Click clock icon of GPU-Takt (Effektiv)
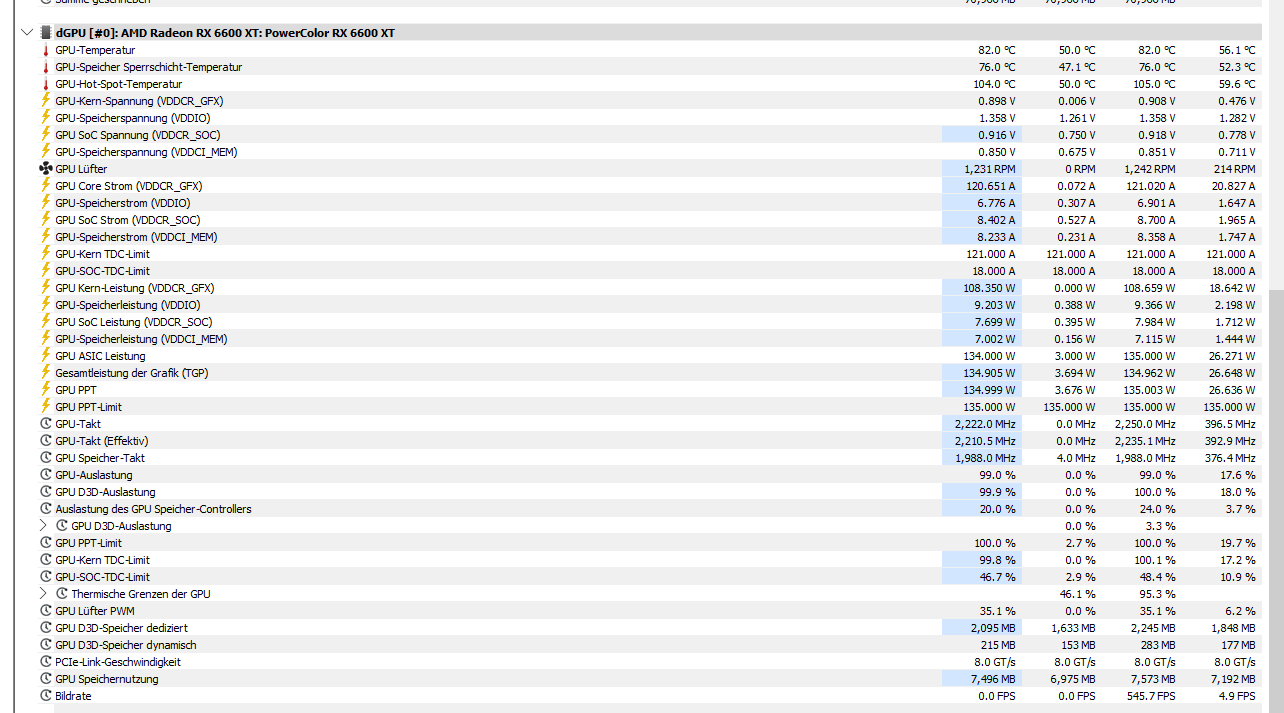 [45, 441]
